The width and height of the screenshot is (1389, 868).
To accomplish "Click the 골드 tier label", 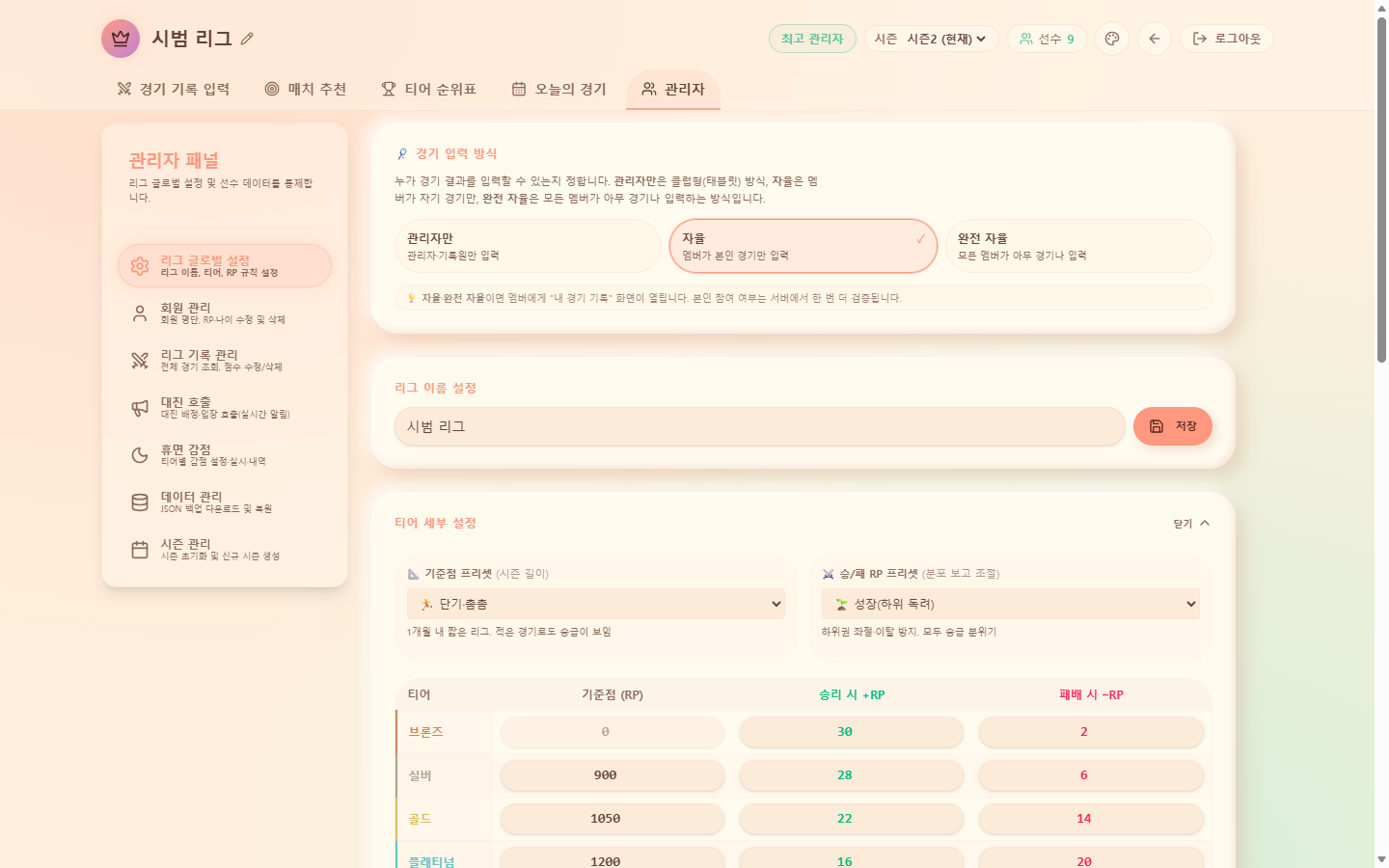I will pyautogui.click(x=420, y=819).
